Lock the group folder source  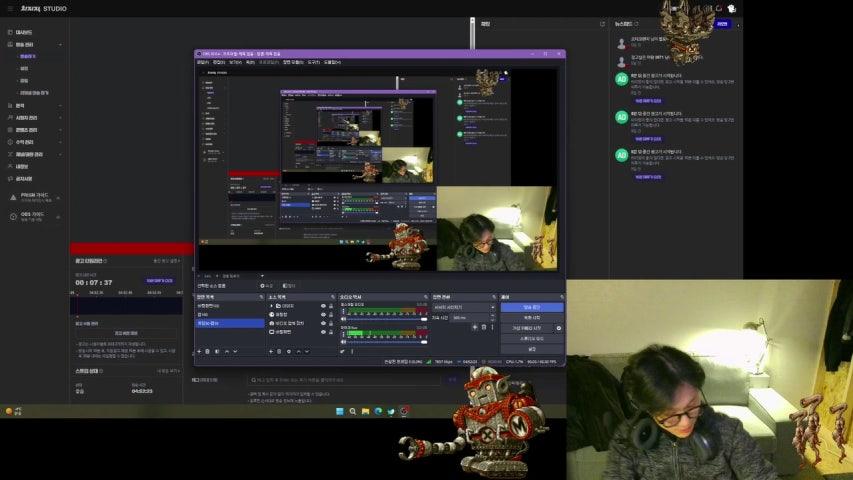tap(331, 306)
